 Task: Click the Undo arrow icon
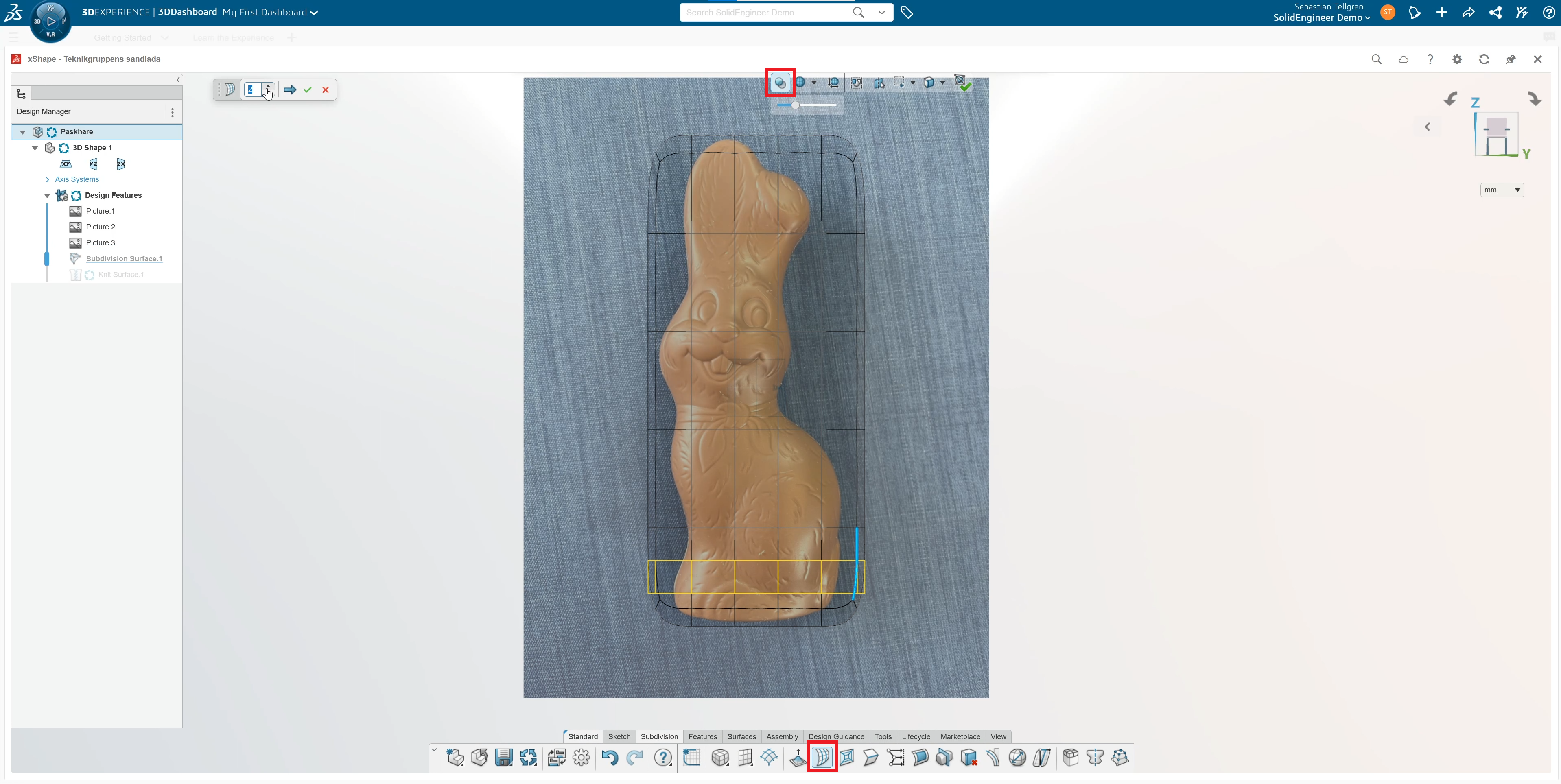(x=610, y=757)
